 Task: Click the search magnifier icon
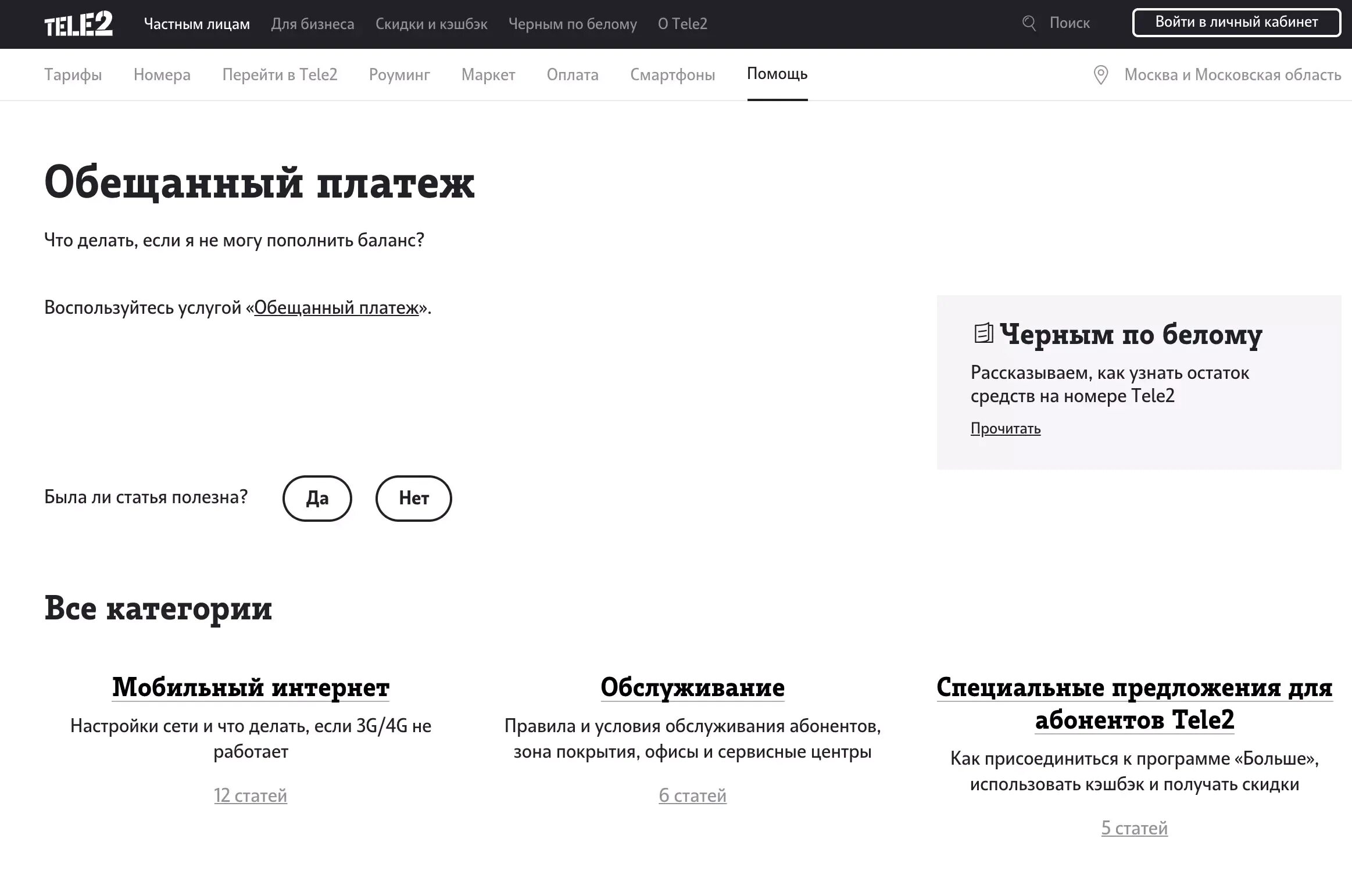pyautogui.click(x=1029, y=23)
